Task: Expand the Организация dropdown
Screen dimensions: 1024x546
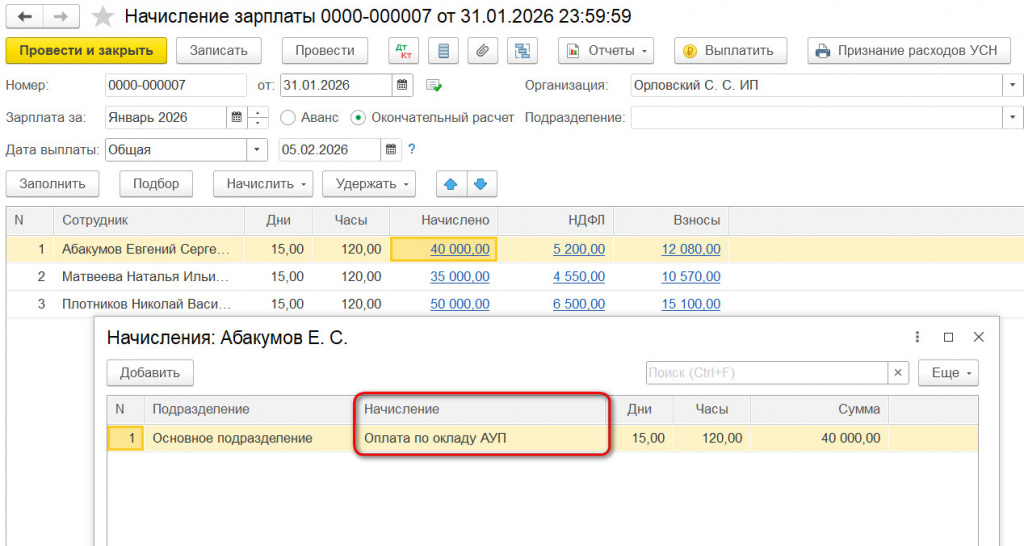Action: point(1012,85)
